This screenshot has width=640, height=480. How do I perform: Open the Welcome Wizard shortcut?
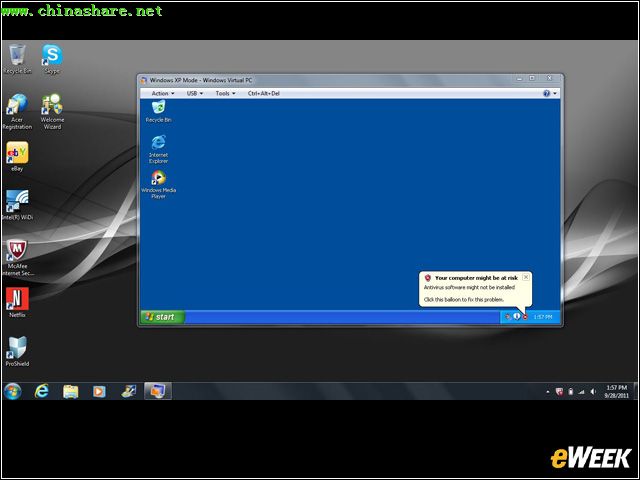coord(52,111)
